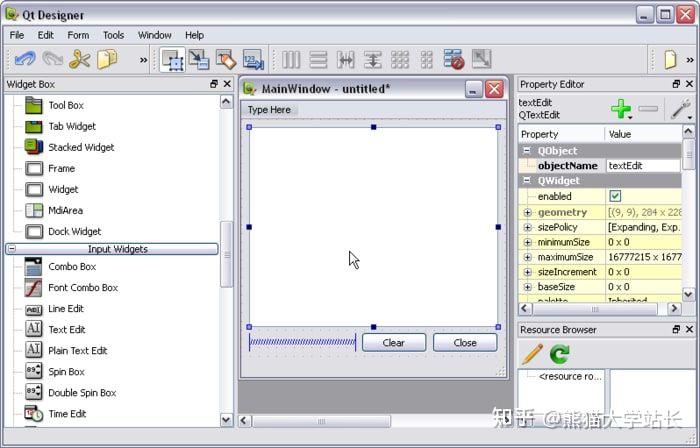Screen dimensions: 700x448
Task: Click the New Form page icon
Action: (x=670, y=59)
